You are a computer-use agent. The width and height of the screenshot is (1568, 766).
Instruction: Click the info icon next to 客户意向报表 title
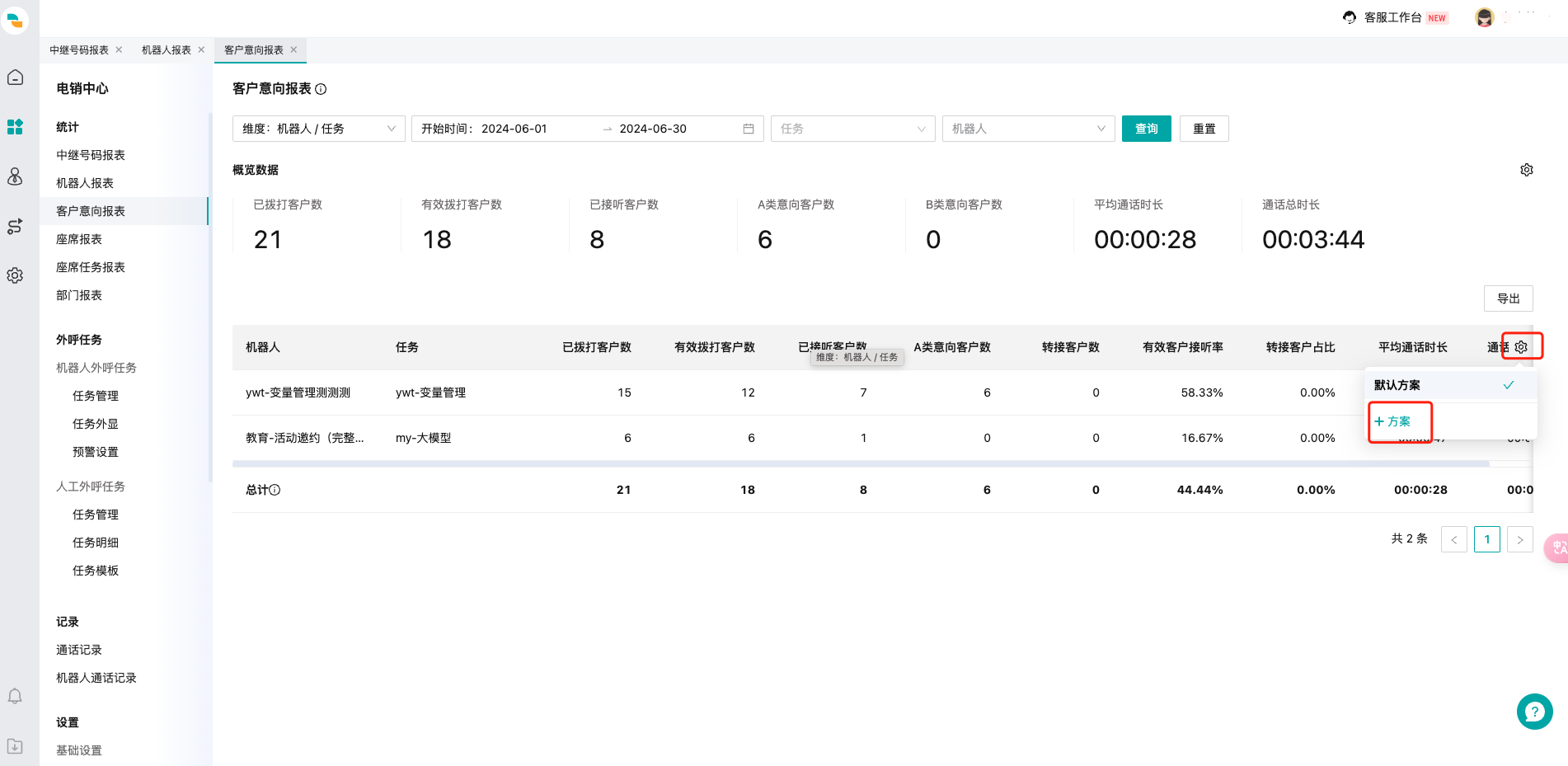321,89
